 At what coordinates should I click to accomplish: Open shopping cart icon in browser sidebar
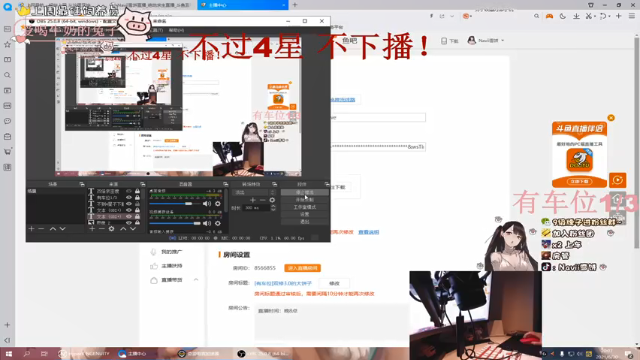point(7,152)
